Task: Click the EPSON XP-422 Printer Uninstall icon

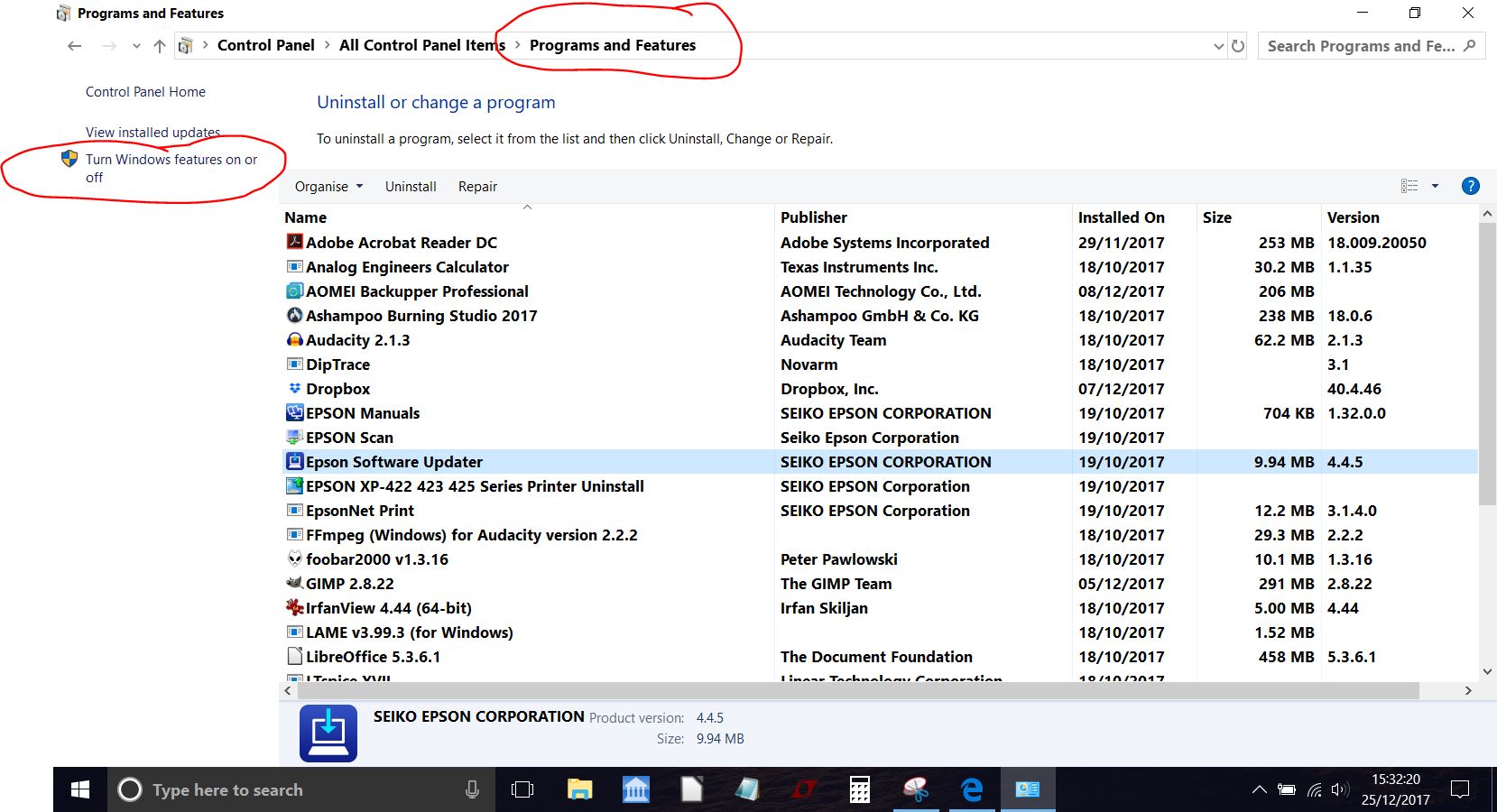Action: click(x=294, y=485)
